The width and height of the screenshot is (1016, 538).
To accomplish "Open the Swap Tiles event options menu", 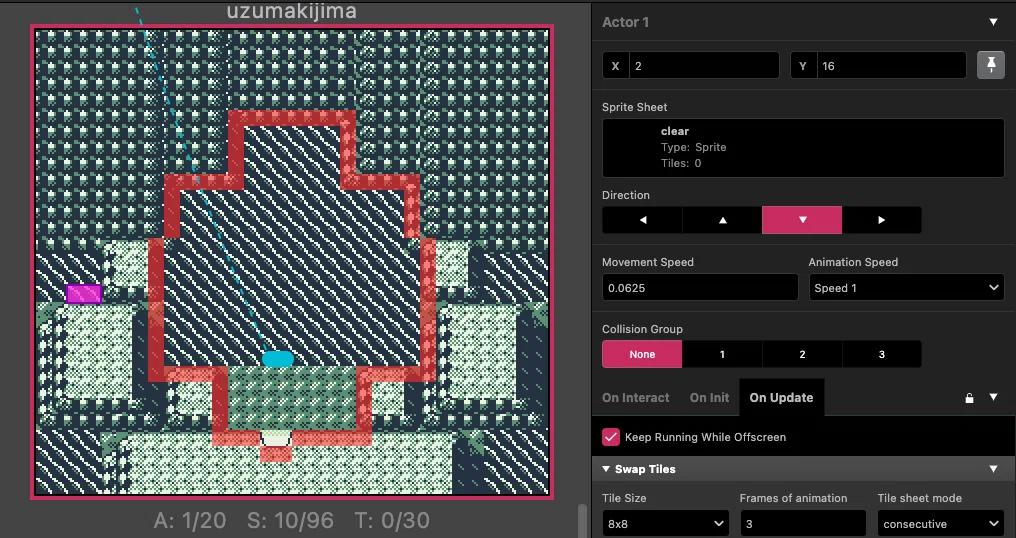I will click(993, 469).
